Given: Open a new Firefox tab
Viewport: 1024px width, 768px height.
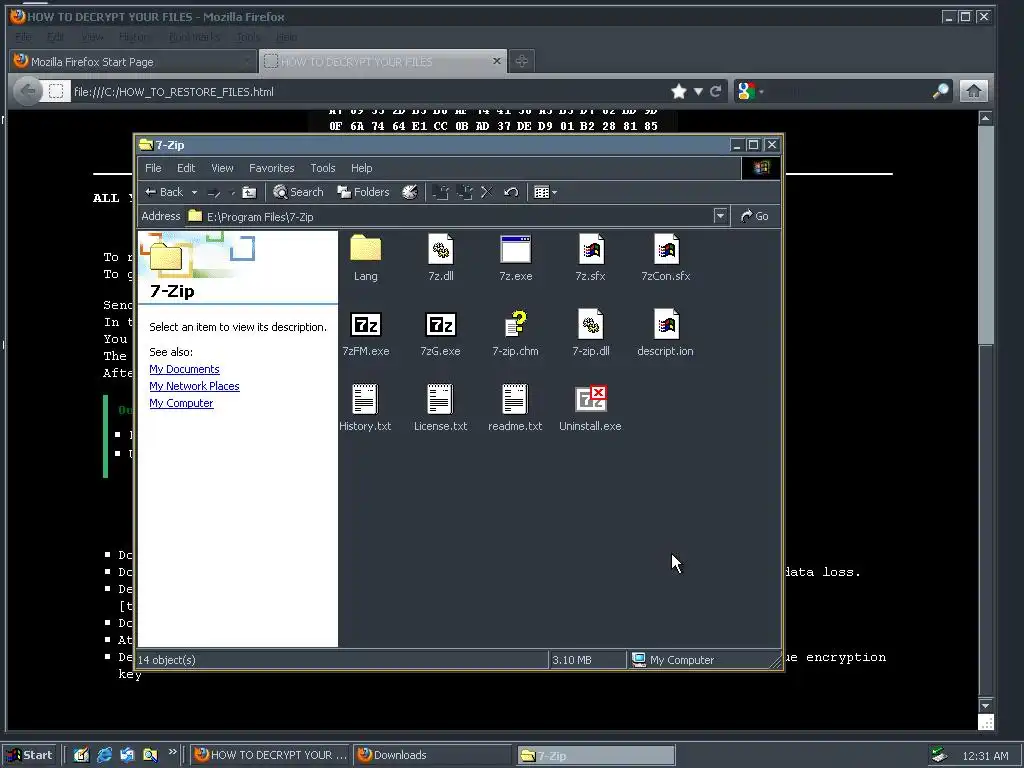Looking at the screenshot, I should coord(521,61).
